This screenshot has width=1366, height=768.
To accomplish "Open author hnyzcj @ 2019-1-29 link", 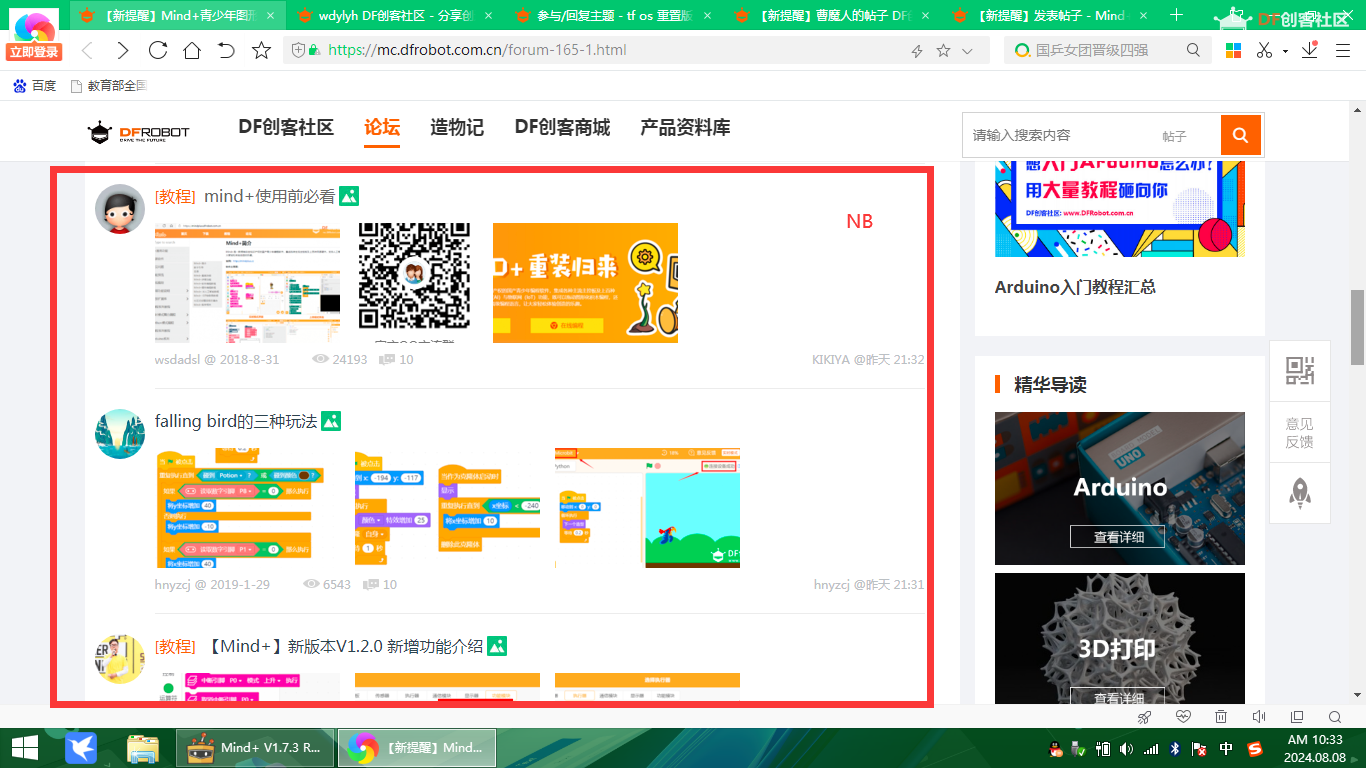I will click(212, 584).
